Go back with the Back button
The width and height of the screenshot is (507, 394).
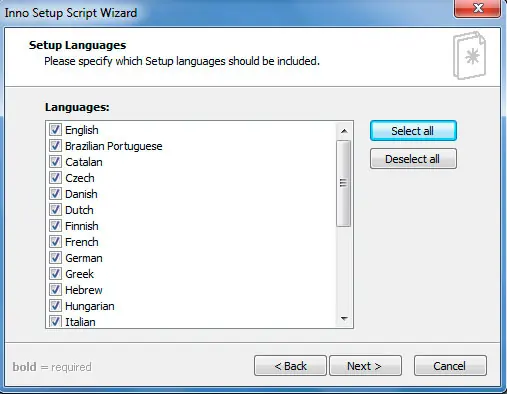coord(290,366)
